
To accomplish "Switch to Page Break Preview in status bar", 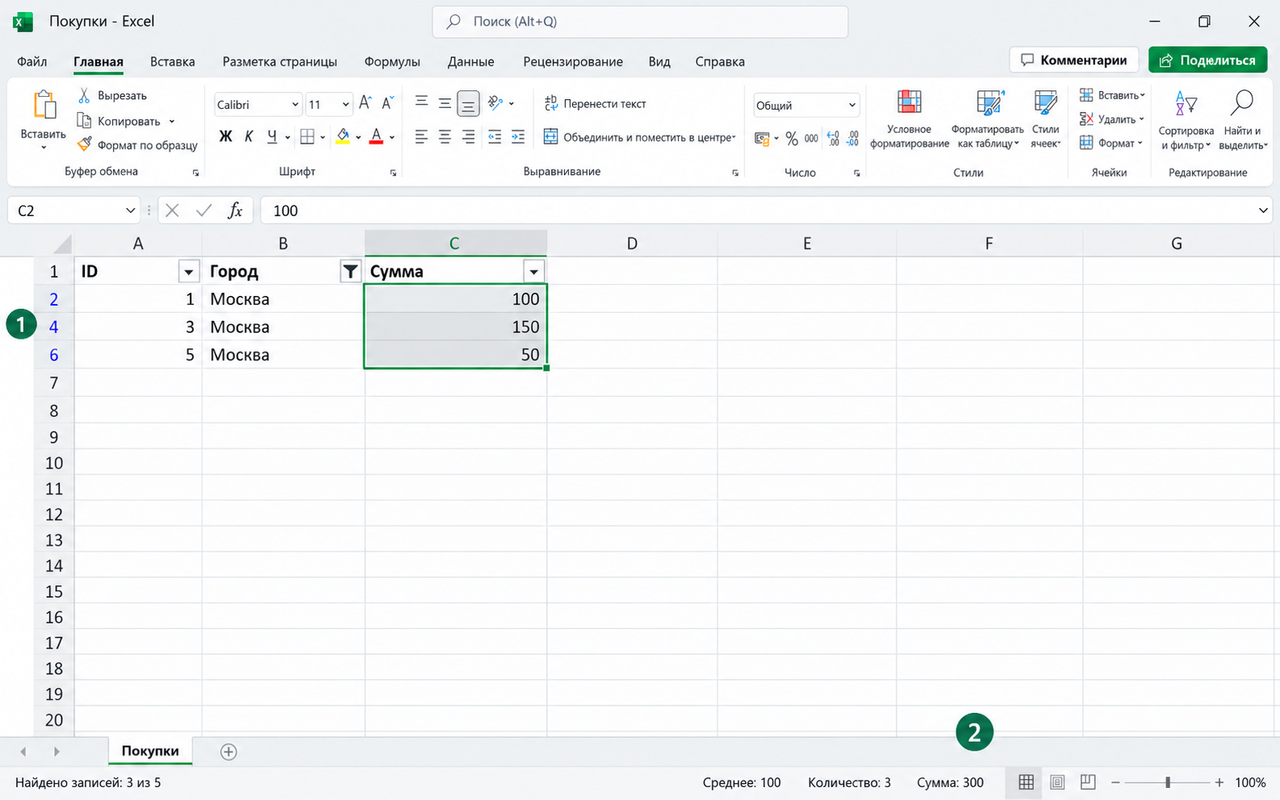I will click(1089, 782).
